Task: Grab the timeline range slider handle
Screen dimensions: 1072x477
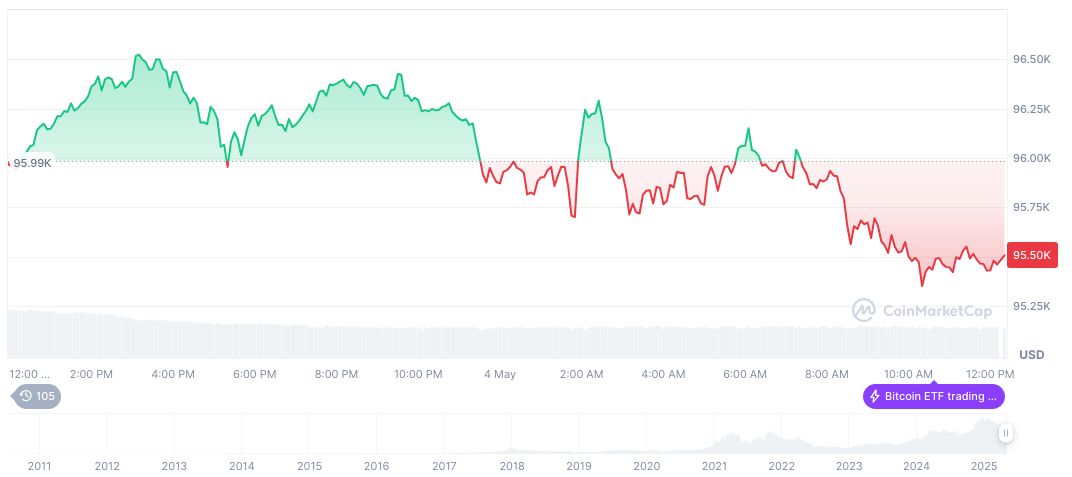Action: click(x=1005, y=433)
